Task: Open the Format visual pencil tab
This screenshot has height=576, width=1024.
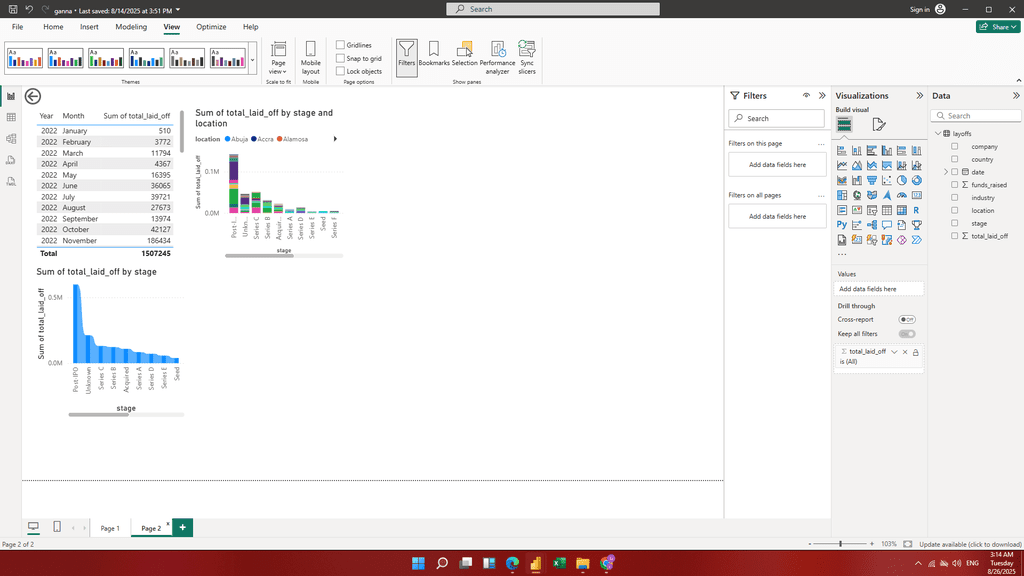Action: [878, 124]
